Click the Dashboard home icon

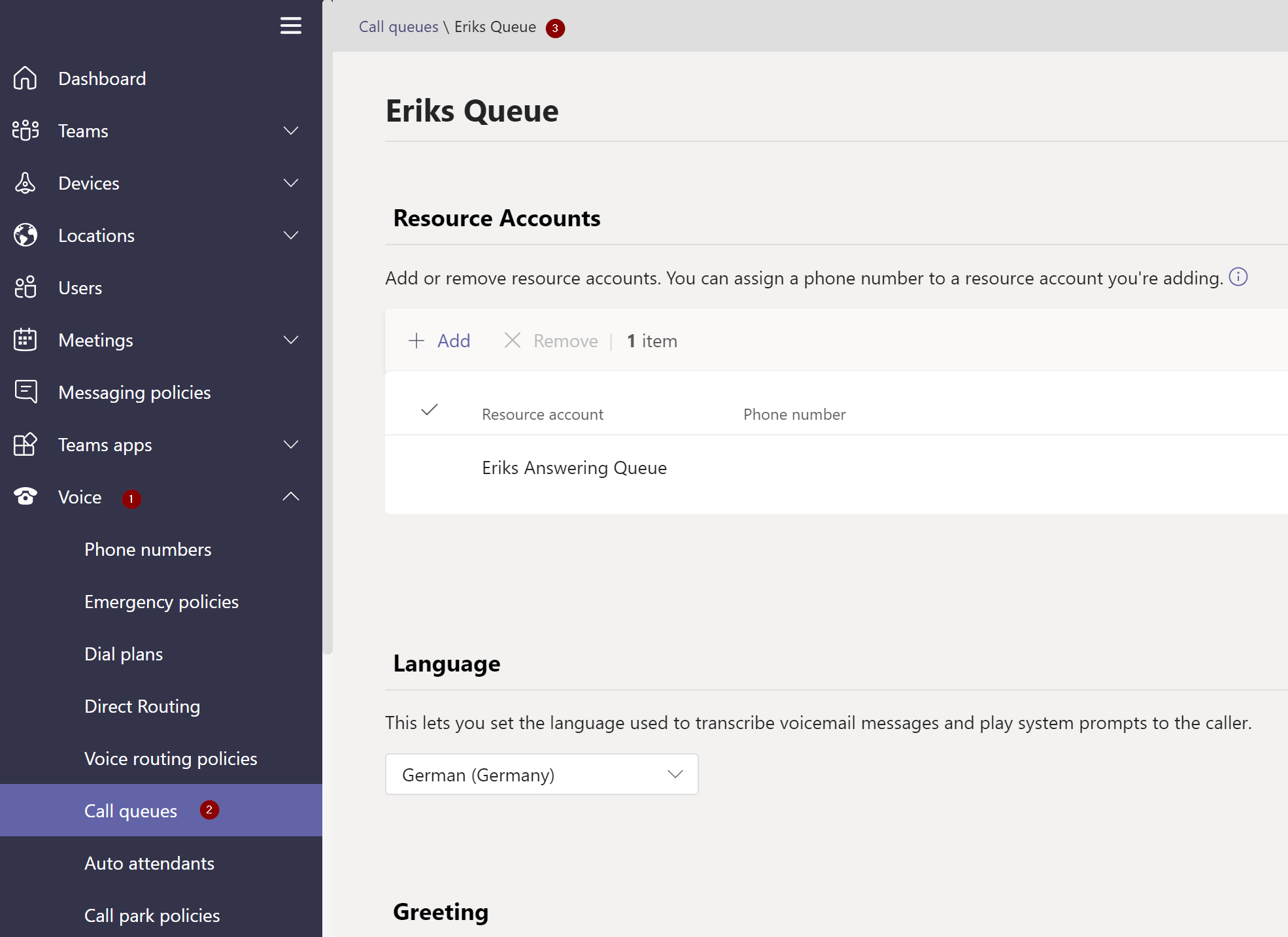[25, 78]
